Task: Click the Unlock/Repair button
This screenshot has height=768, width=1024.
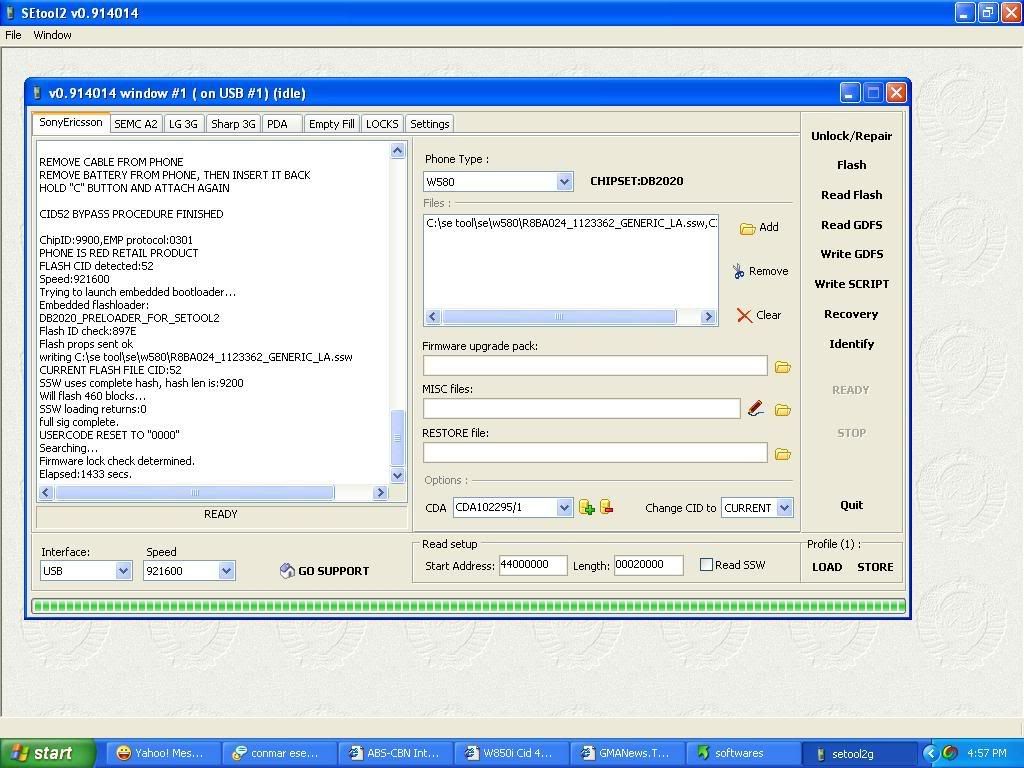Action: [852, 136]
